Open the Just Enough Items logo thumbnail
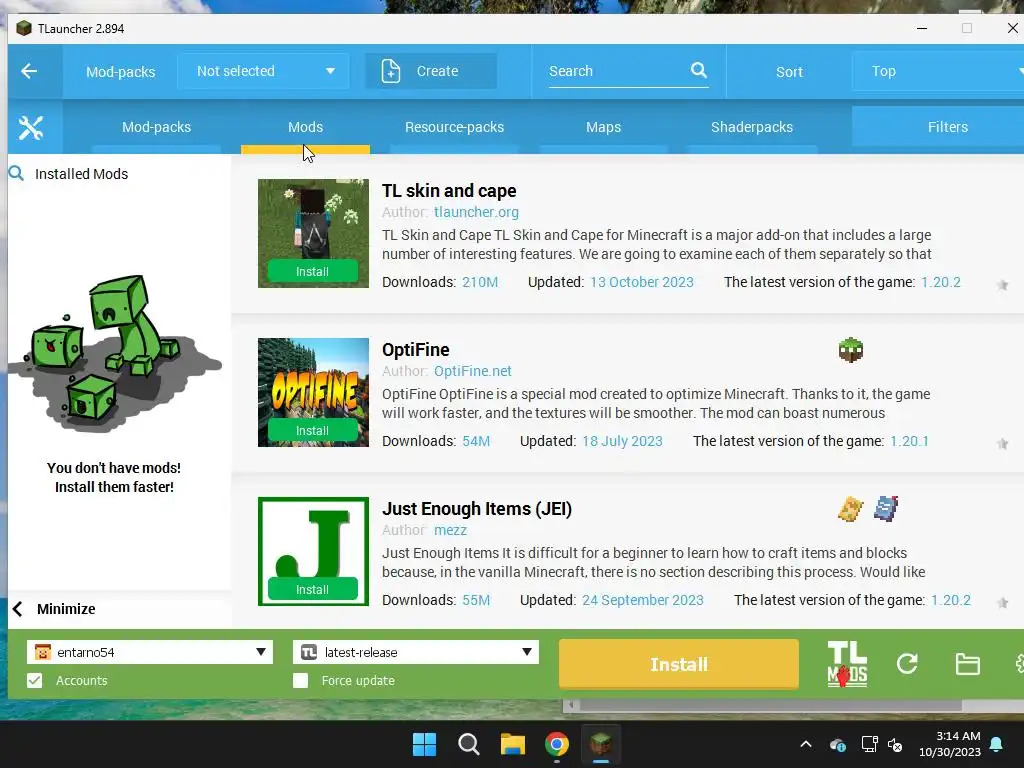The image size is (1024, 768). (313, 551)
